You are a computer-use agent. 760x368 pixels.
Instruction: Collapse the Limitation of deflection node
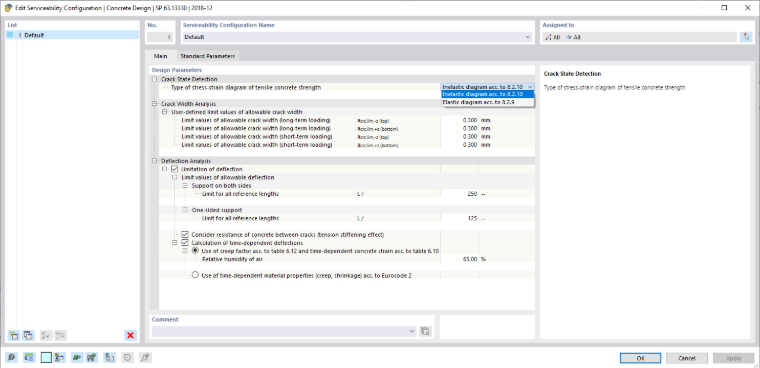[x=164, y=169]
